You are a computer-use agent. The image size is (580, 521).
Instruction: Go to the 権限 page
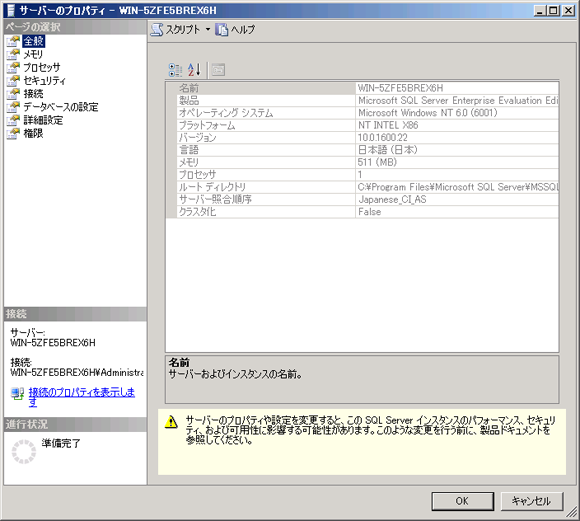(x=33, y=133)
